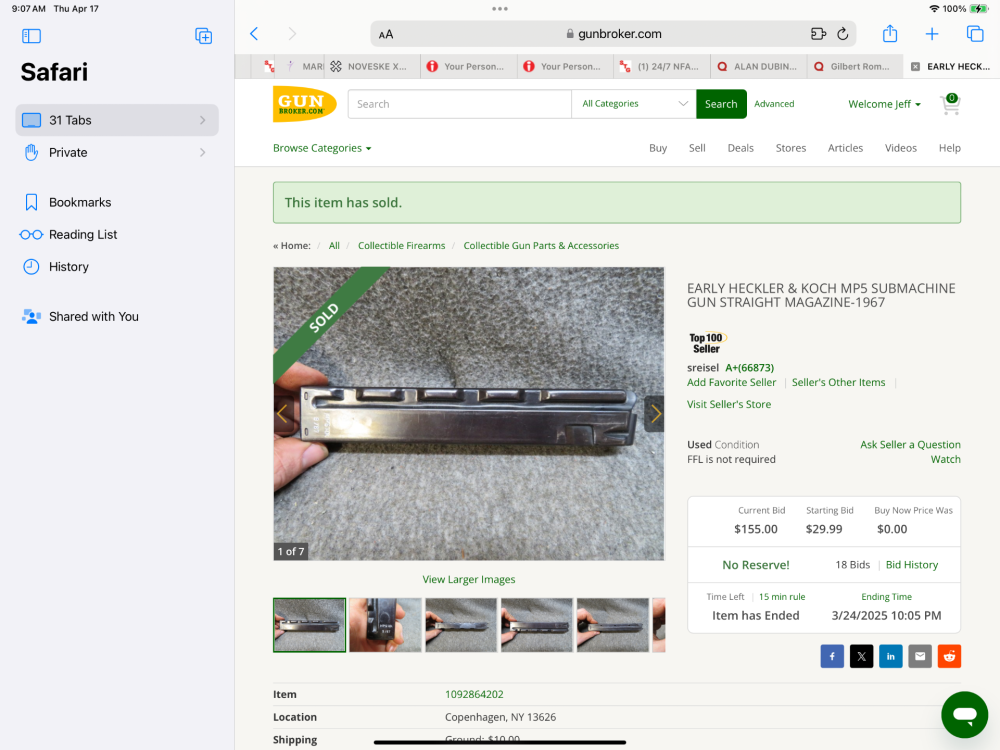Screen dimensions: 1000x750
Task: Open the All Categories dropdown
Action: coord(634,104)
